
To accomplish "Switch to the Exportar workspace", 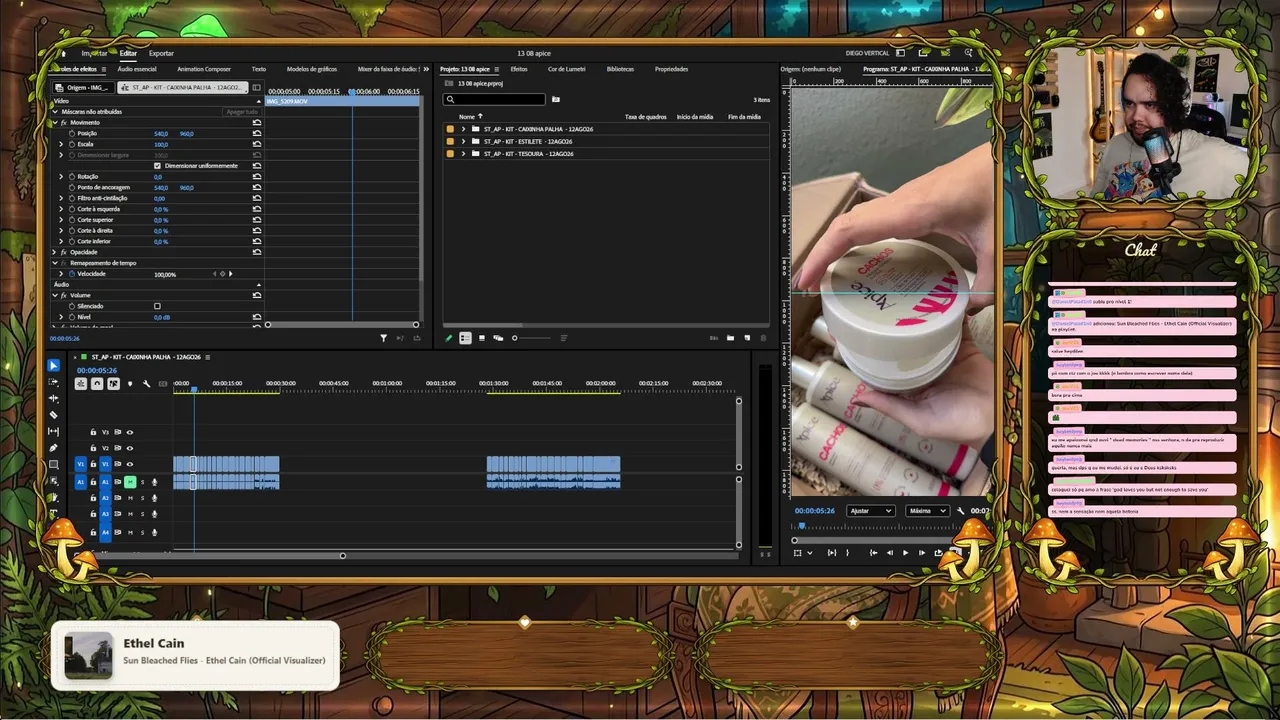I will pos(161,53).
